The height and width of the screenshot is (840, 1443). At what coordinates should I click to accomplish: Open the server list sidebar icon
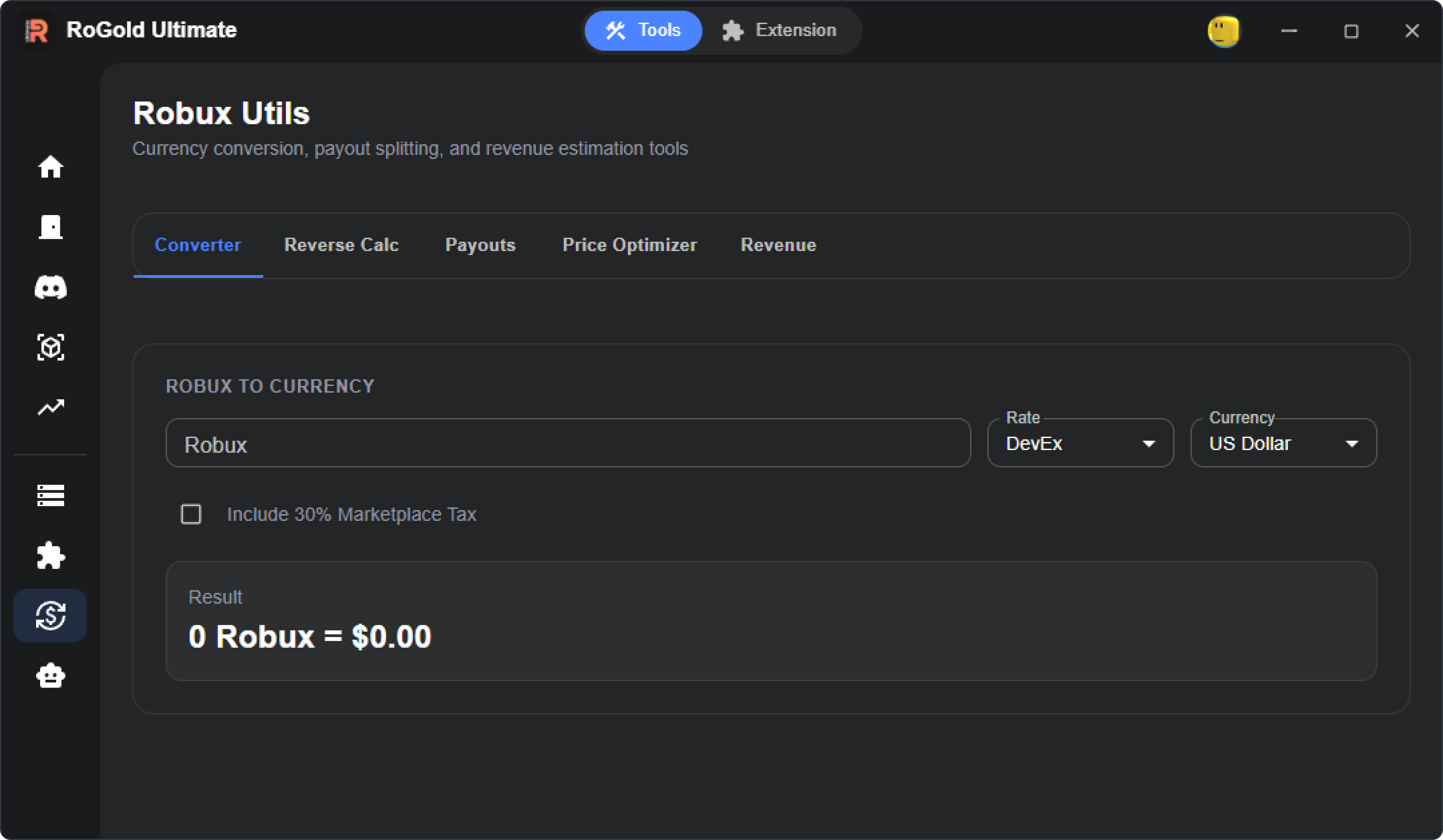51,495
